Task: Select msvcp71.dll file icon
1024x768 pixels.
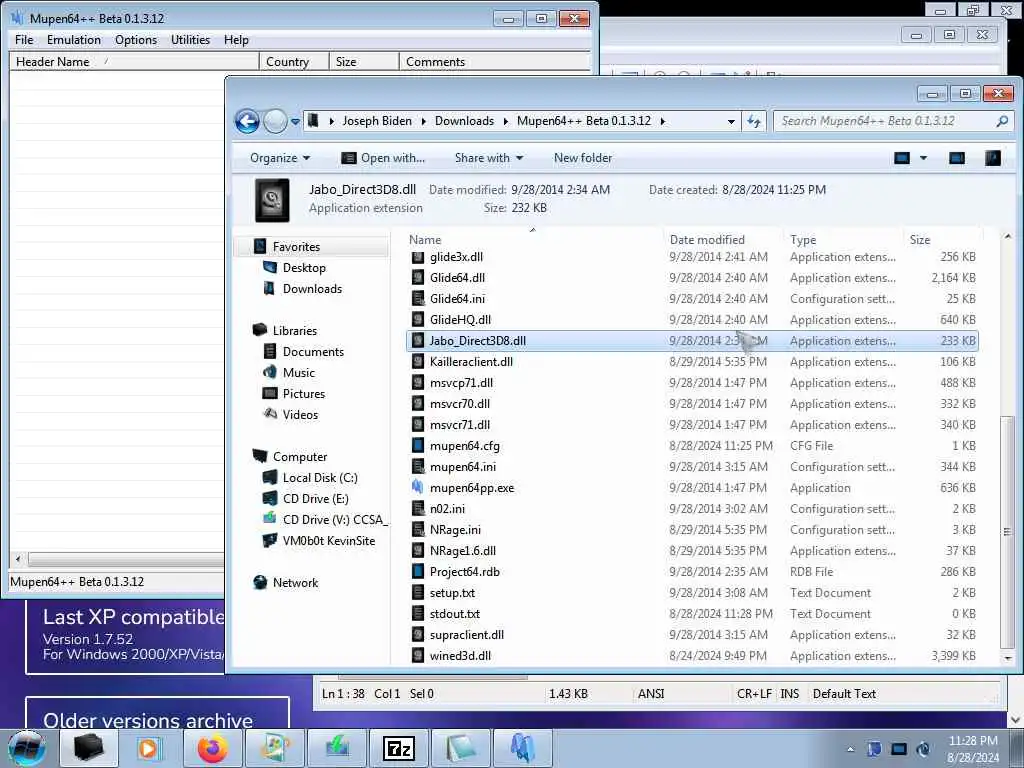Action: click(418, 383)
